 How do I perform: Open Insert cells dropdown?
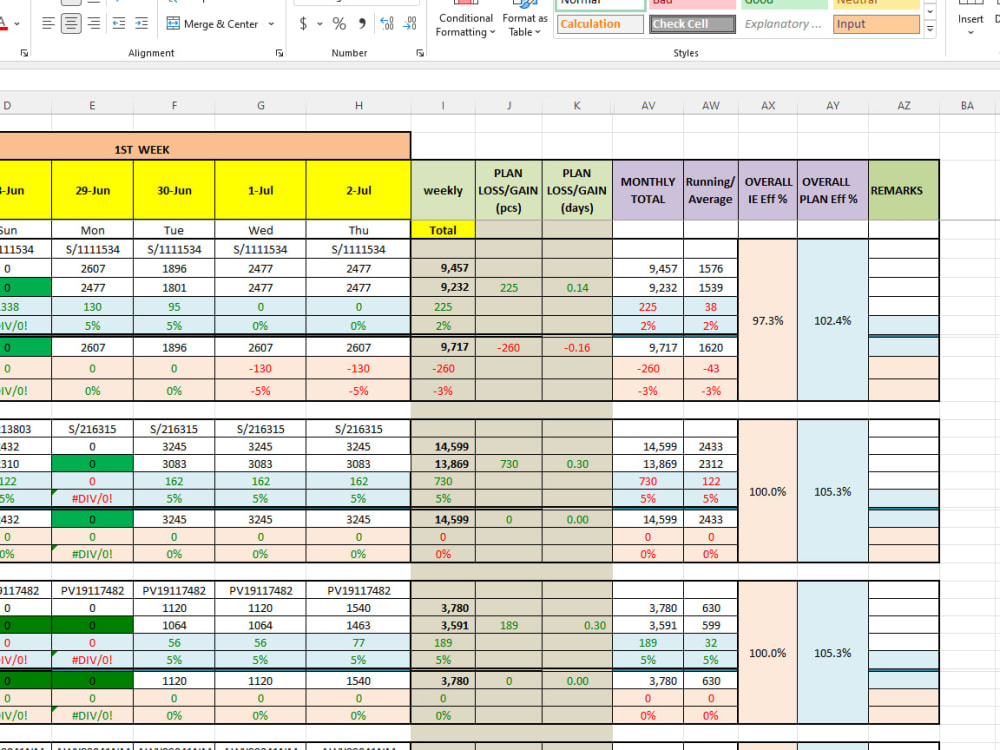click(970, 23)
